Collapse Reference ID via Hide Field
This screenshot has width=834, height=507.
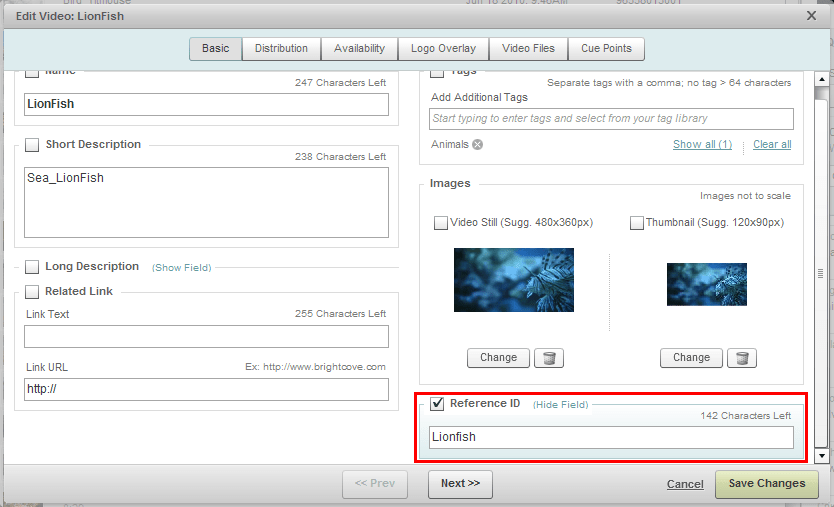tap(560, 405)
